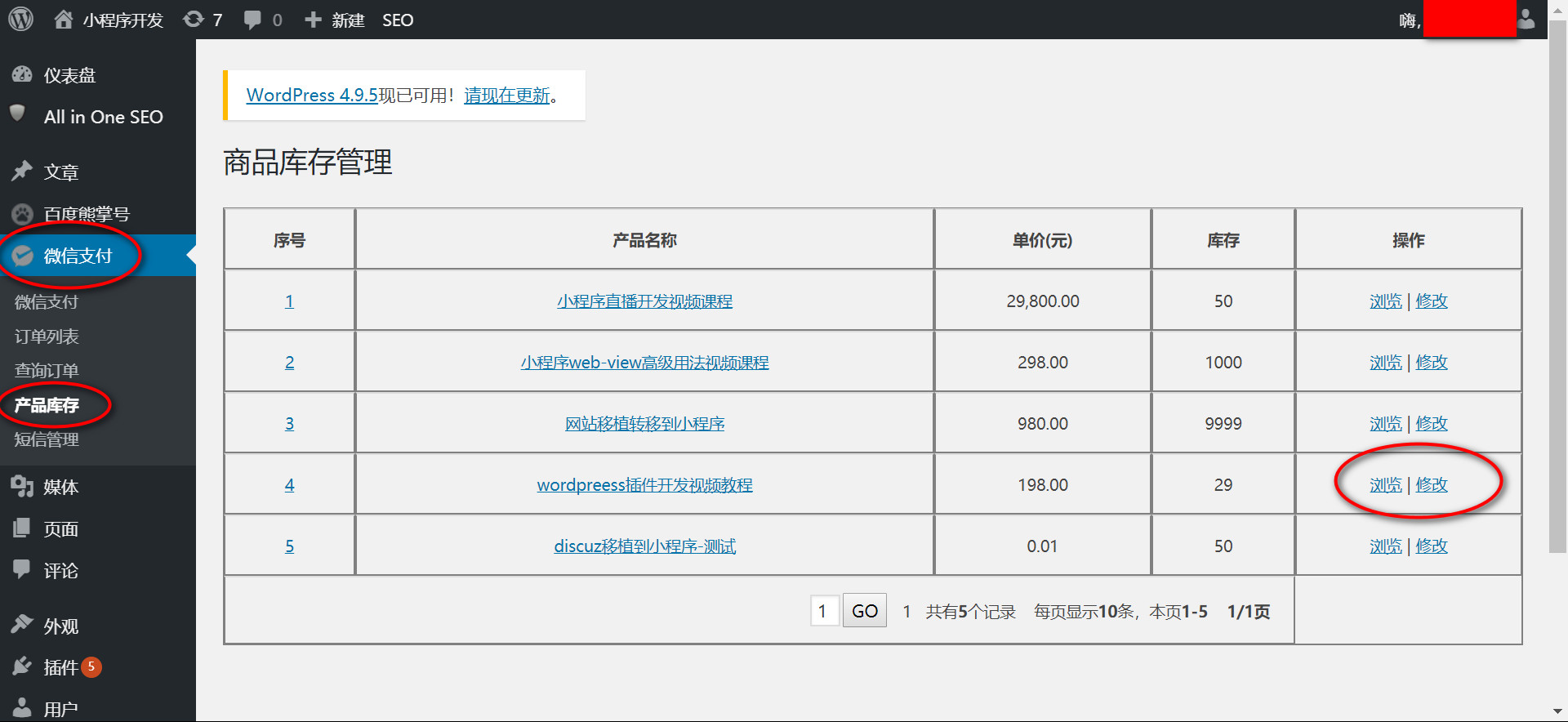
Task: Click stock value 9999
Action: [1223, 424]
